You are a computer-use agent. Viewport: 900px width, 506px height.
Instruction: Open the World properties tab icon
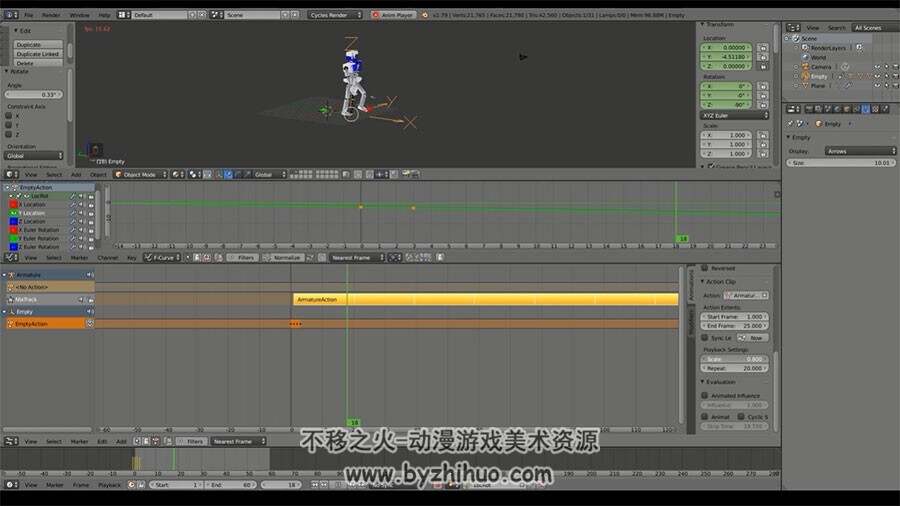click(x=838, y=108)
